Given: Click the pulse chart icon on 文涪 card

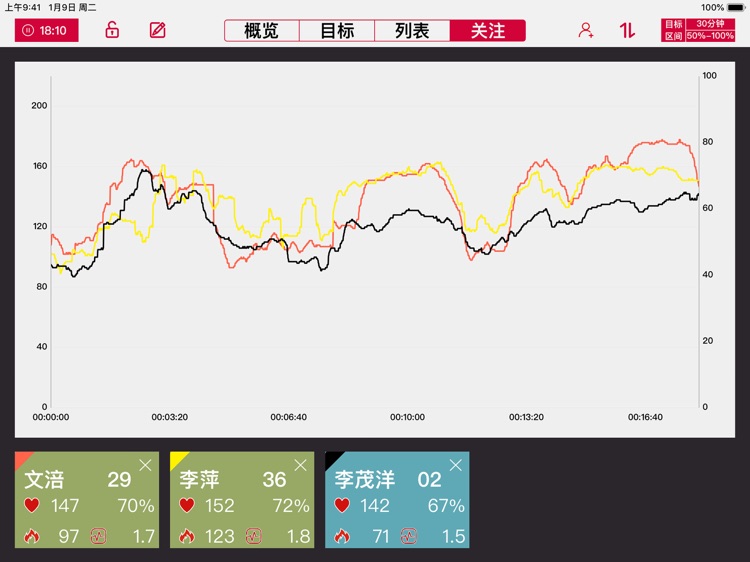Looking at the screenshot, I should click(99, 537).
